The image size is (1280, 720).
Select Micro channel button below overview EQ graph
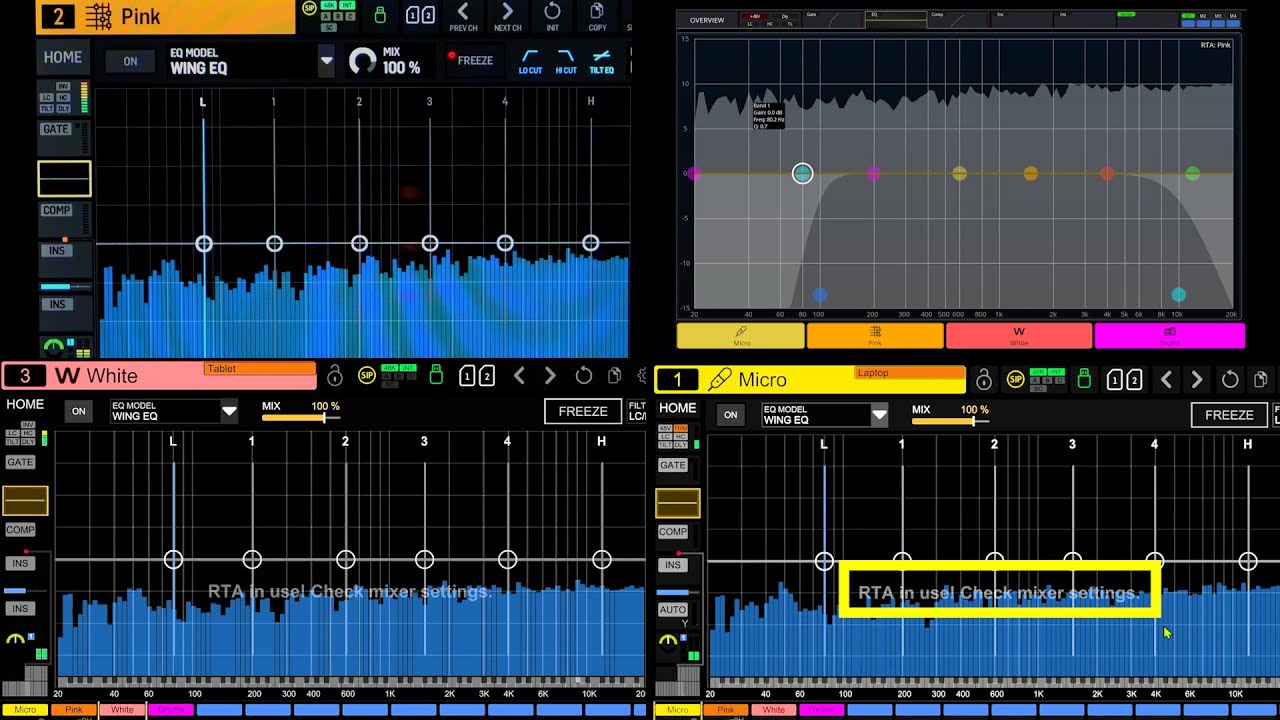point(741,335)
